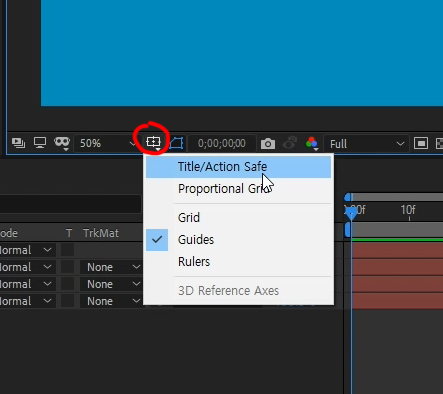Open the second layer's Normal mode dropdown
443x394 pixels.
27,267
